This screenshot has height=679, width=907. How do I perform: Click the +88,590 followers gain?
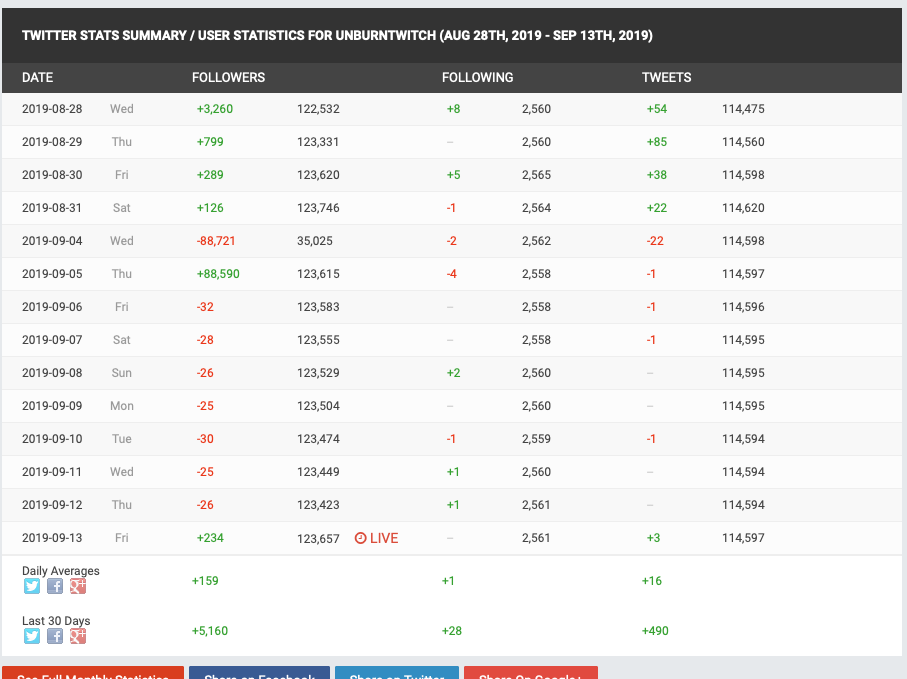pos(218,274)
